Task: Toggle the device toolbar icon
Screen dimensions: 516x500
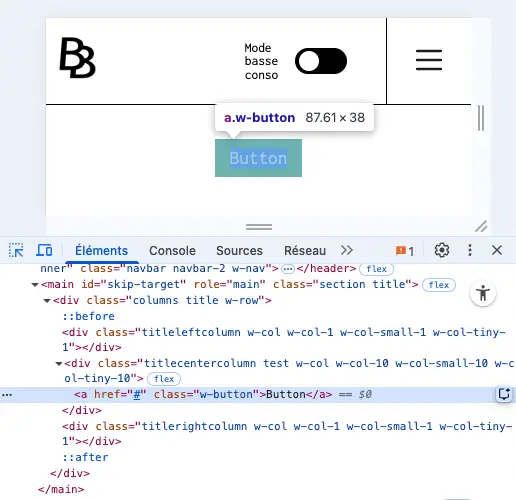Action: pyautogui.click(x=44, y=250)
